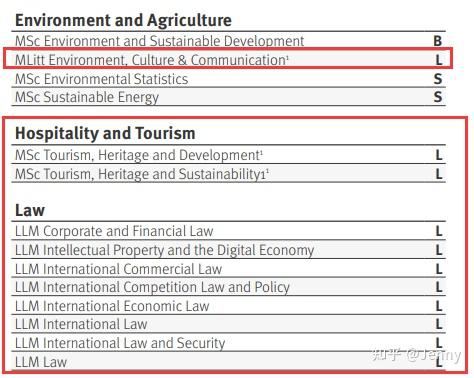The height and width of the screenshot is (378, 474).
Task: Click the S code beside Environmental Statistics
Action: coord(438,79)
